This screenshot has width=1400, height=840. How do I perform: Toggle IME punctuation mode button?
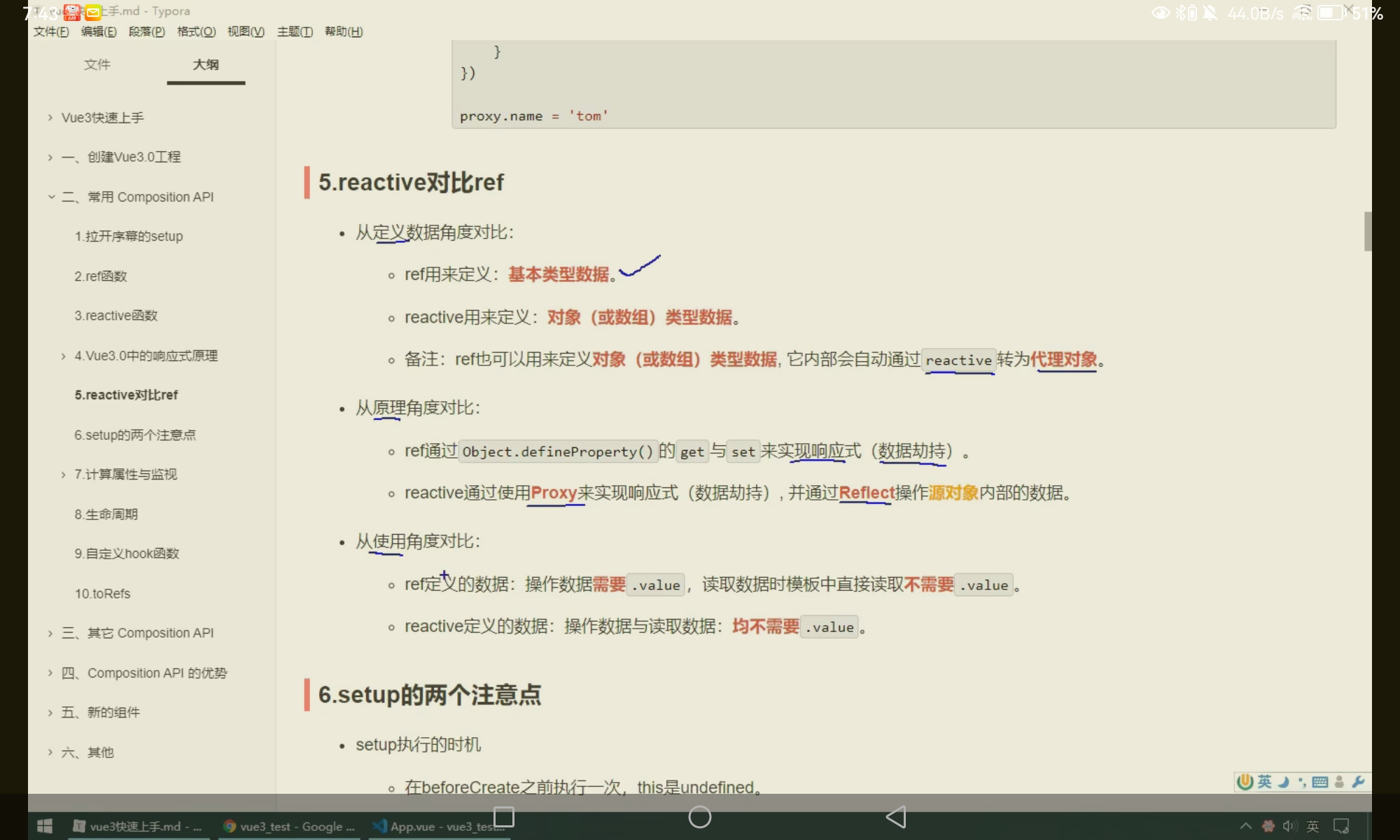click(x=1301, y=782)
